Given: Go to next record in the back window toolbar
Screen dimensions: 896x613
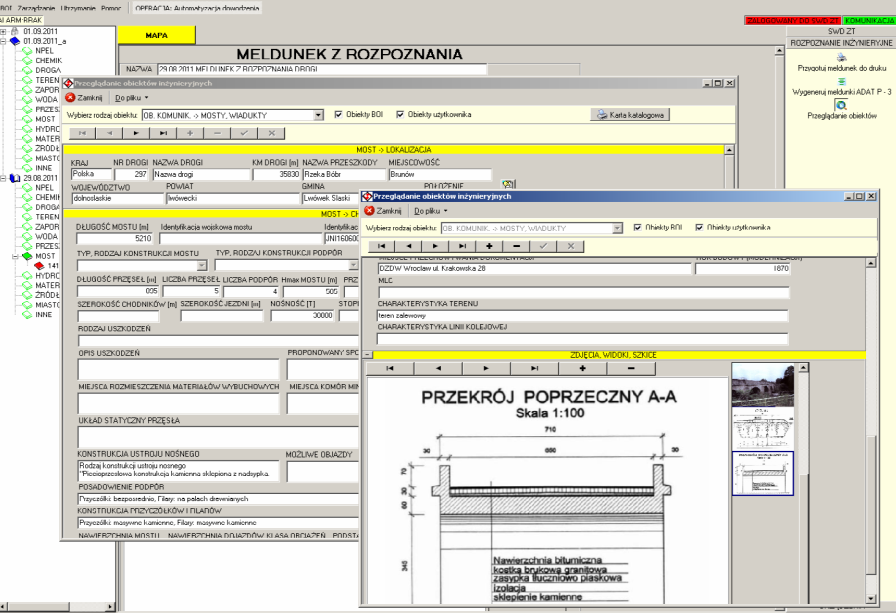Looking at the screenshot, I should click(x=136, y=133).
